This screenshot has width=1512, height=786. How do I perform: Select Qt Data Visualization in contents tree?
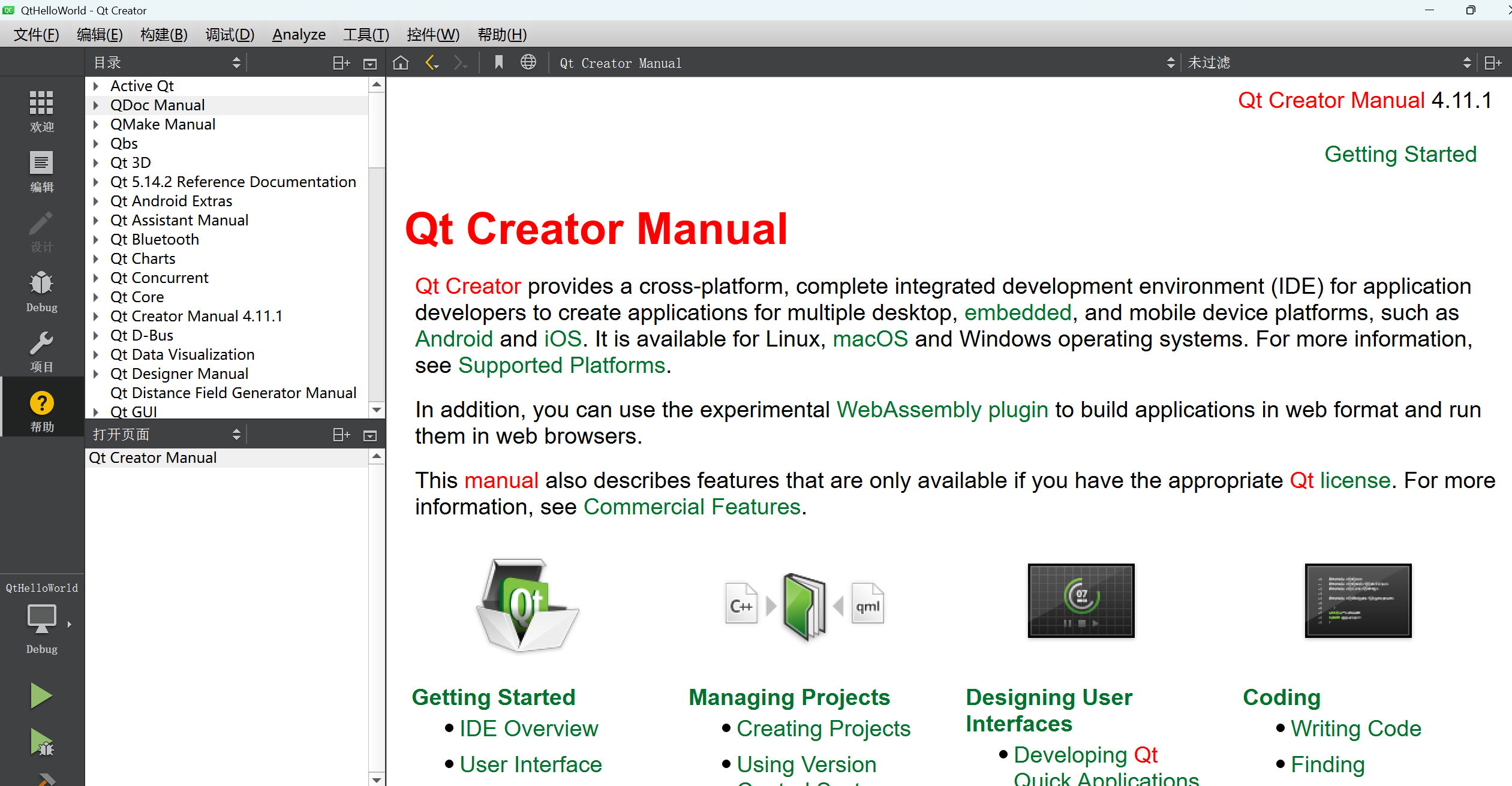[x=182, y=355]
